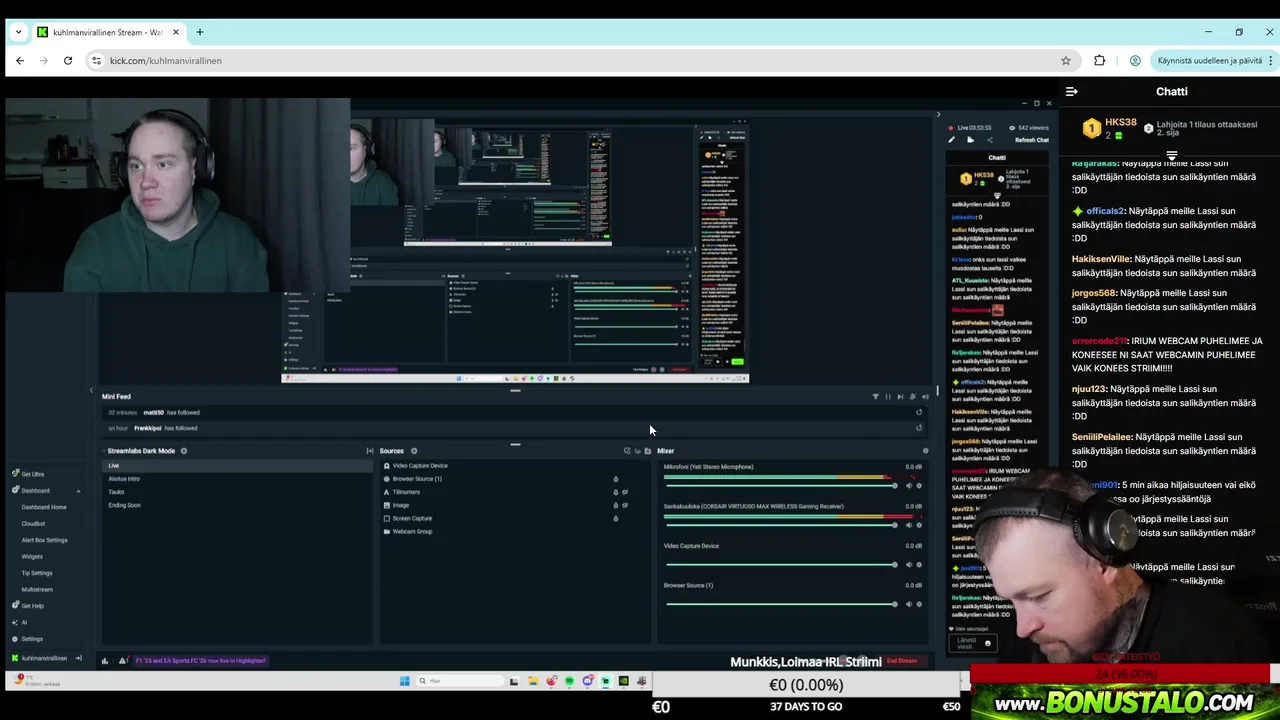Open Dashboard Home in the sidebar
This screenshot has height=720, width=1280.
[x=44, y=507]
